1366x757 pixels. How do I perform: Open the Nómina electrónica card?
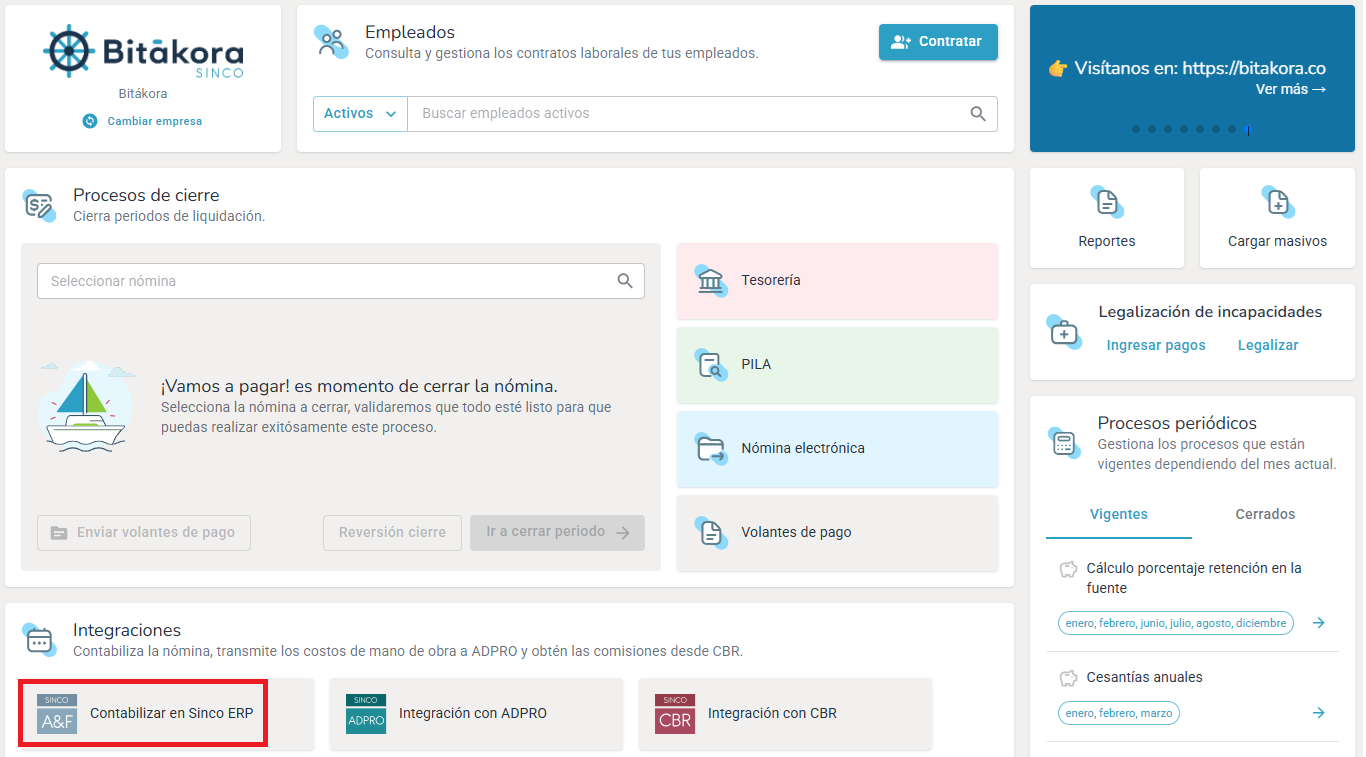tap(837, 449)
